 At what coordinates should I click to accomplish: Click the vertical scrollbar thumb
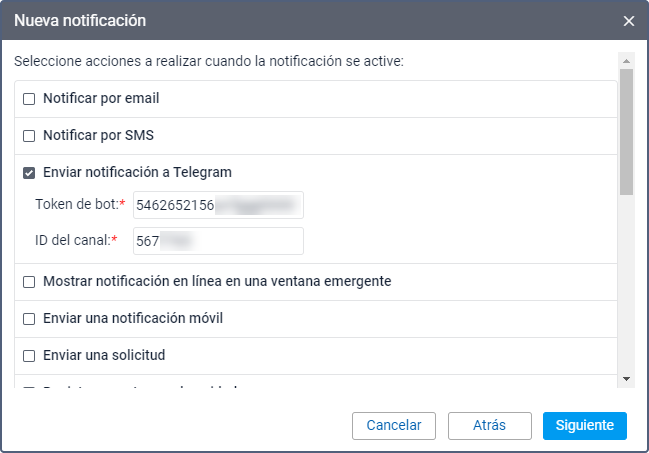[626, 130]
